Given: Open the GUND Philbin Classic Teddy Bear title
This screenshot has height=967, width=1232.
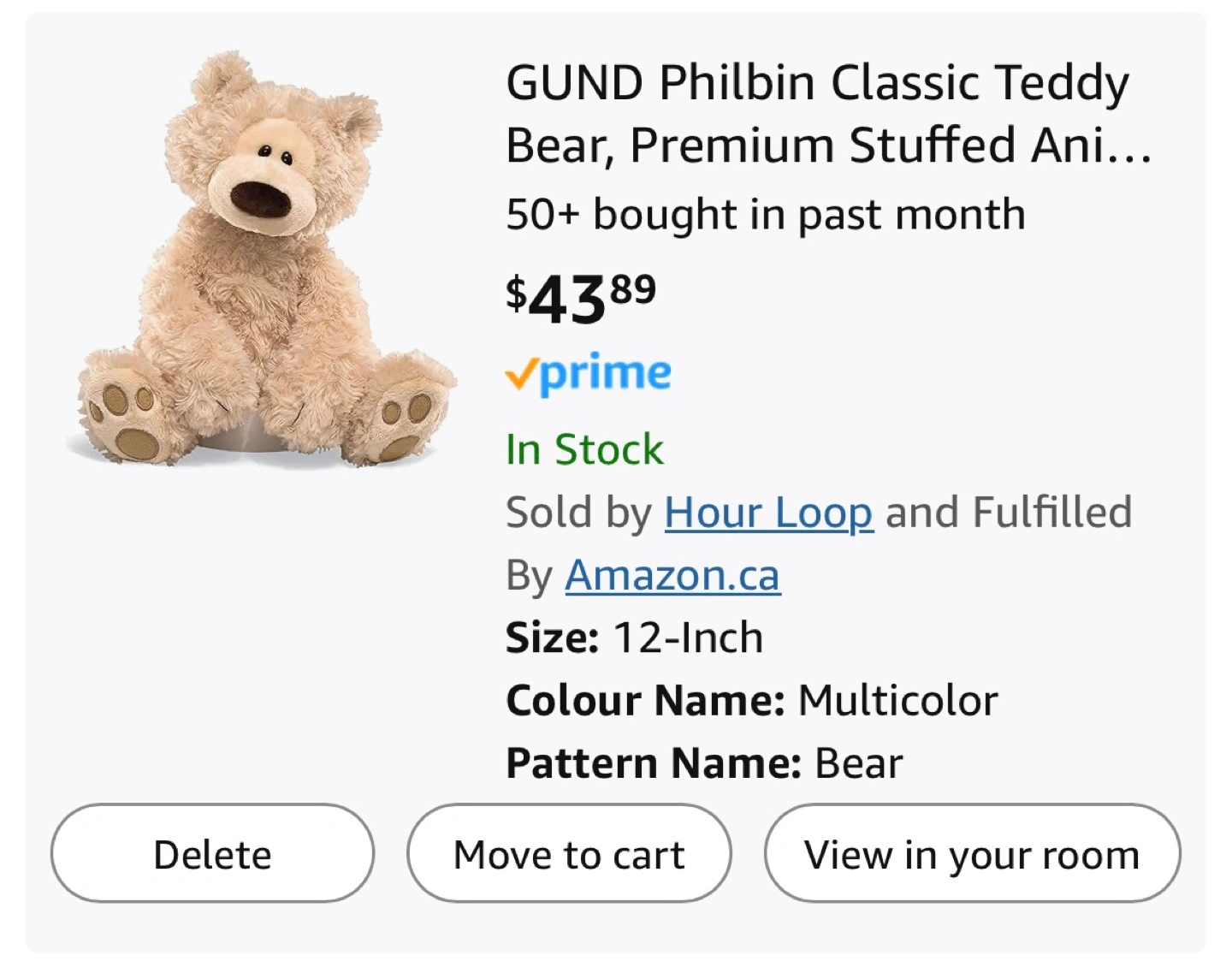Looking at the screenshot, I should click(828, 114).
